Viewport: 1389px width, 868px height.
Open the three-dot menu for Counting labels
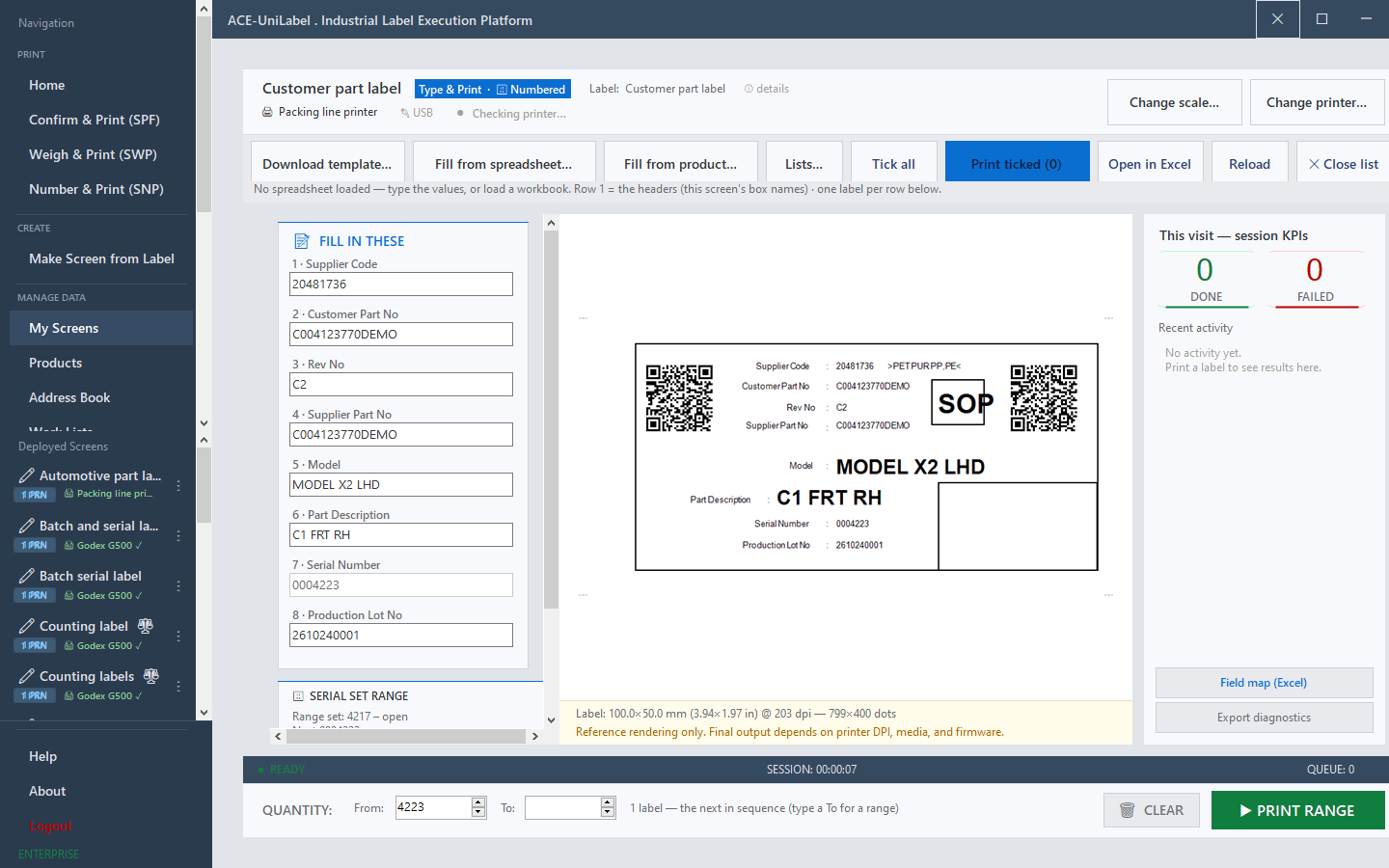[178, 686]
